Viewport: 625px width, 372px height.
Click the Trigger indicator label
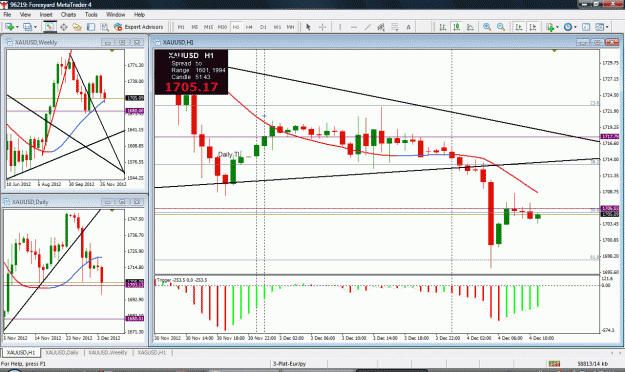point(182,280)
